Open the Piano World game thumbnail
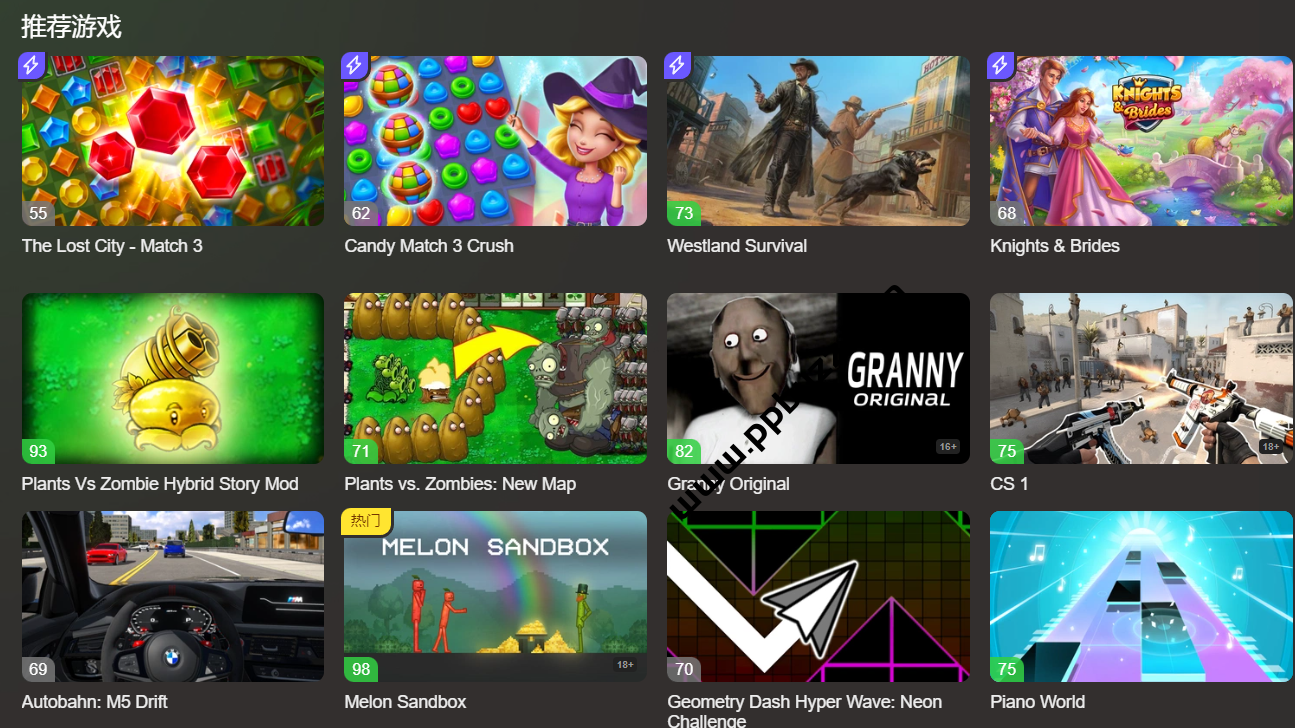This screenshot has height=728, width=1295. pos(1141,597)
